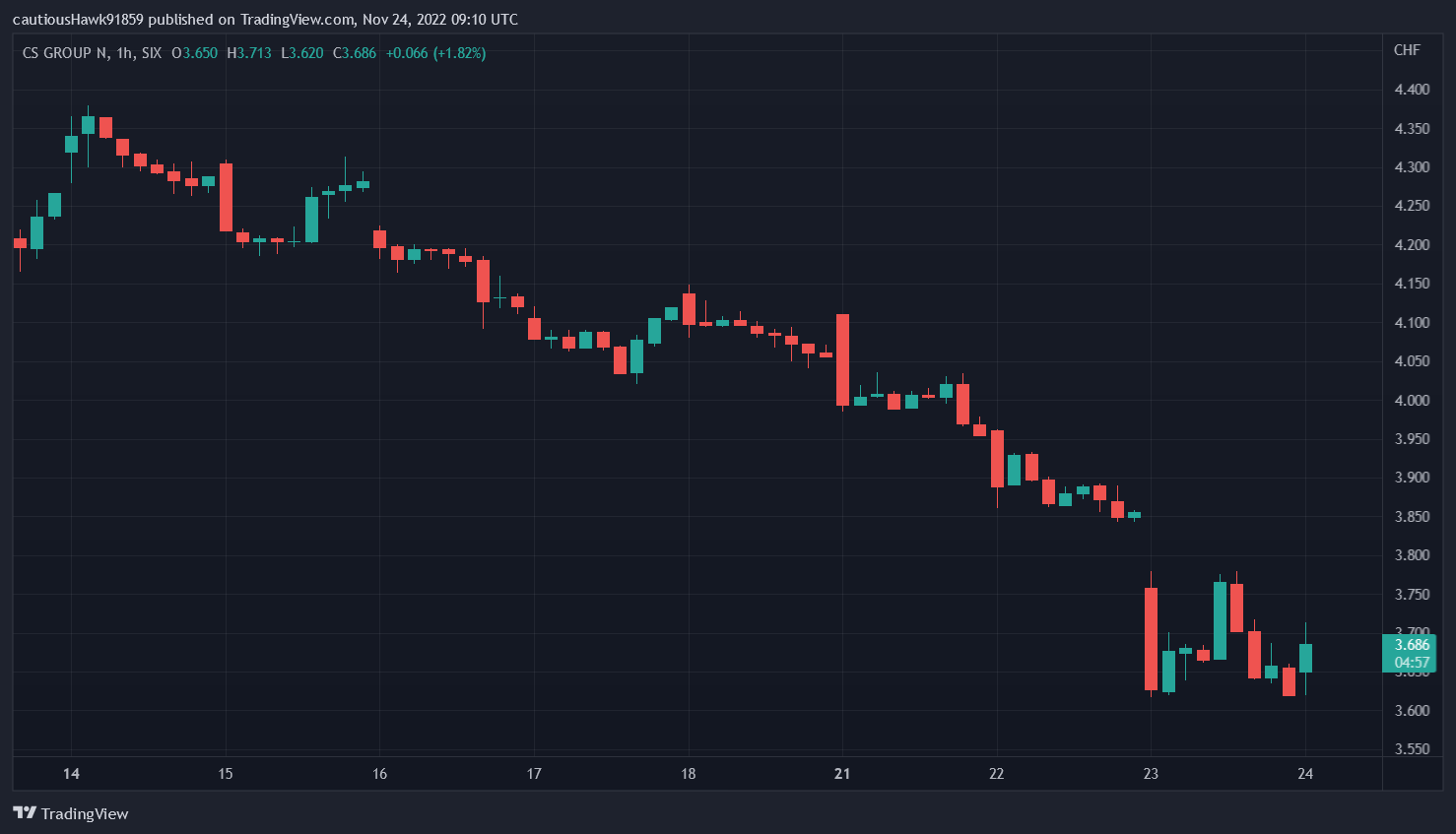
Task: Click the tall red candle at date 21
Action: click(x=842, y=359)
